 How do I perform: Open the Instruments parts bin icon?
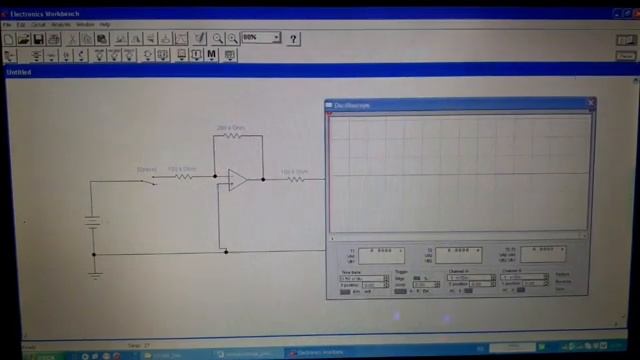click(229, 55)
